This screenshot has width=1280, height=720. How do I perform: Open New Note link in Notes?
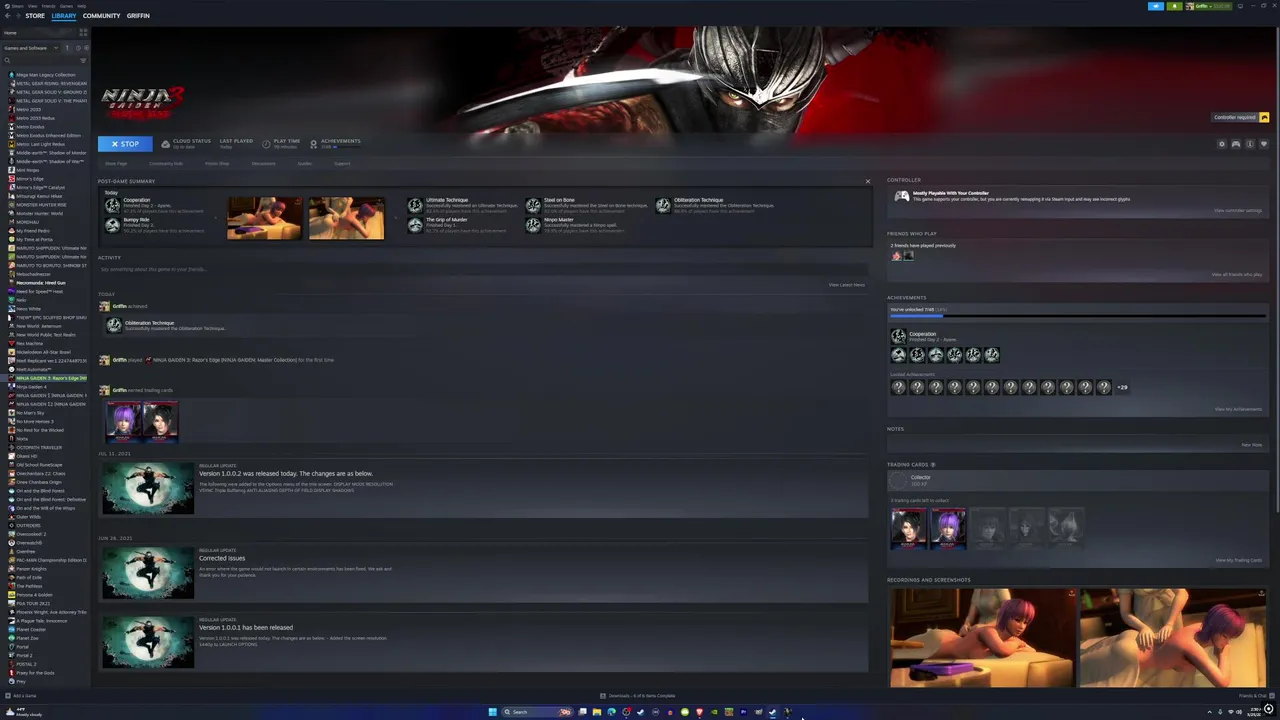click(1251, 445)
